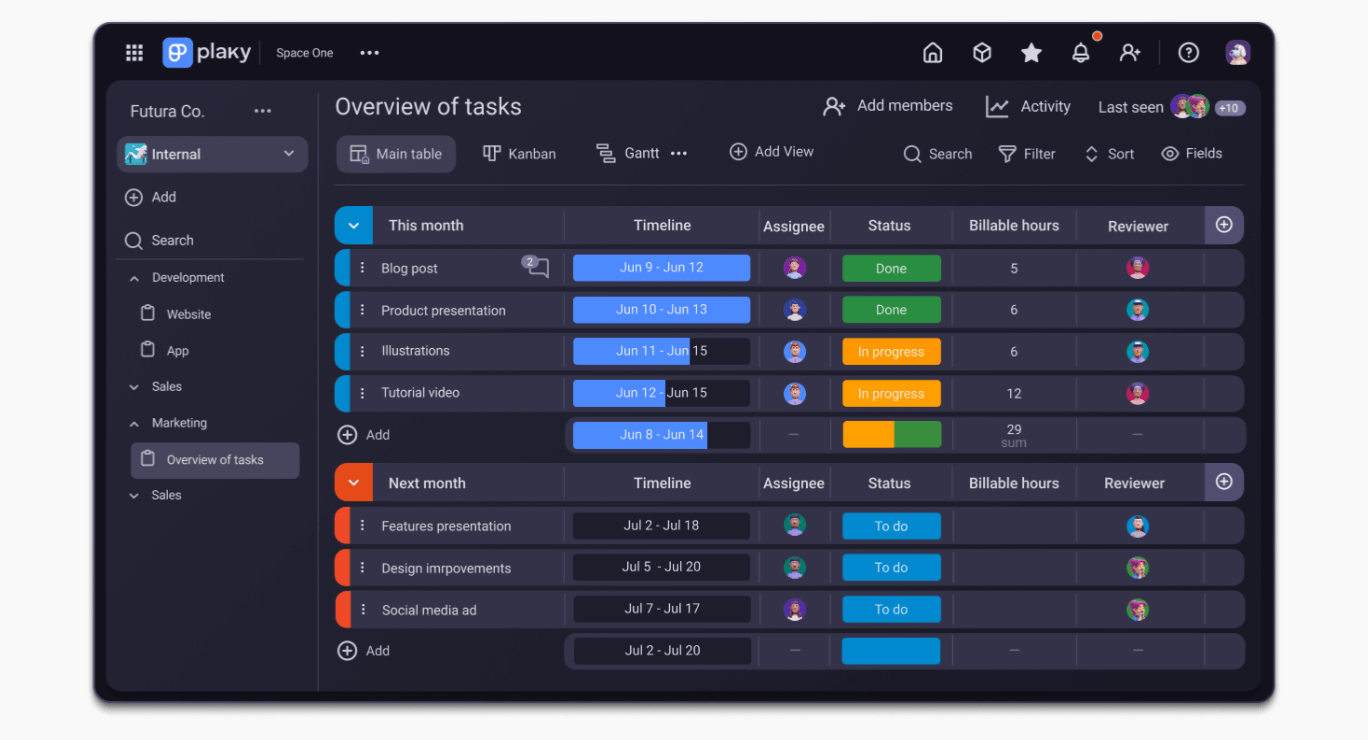This screenshot has height=740, width=1368.
Task: Open notifications bell icon
Action: 1081,53
